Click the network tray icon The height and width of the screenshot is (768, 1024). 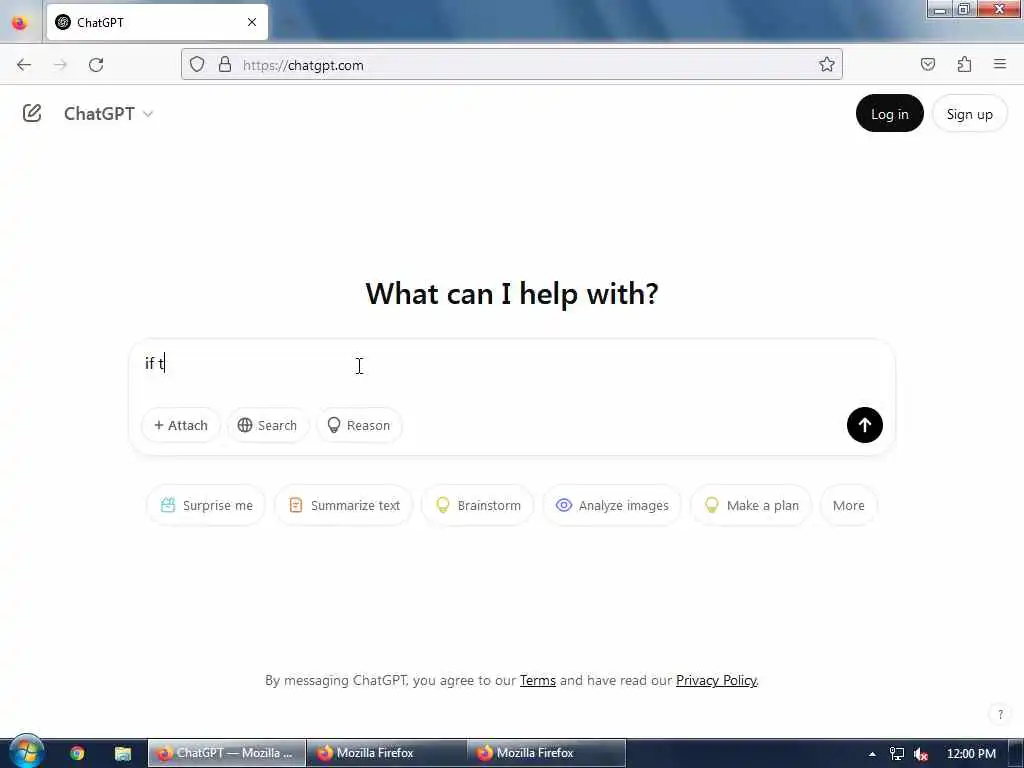(897, 754)
